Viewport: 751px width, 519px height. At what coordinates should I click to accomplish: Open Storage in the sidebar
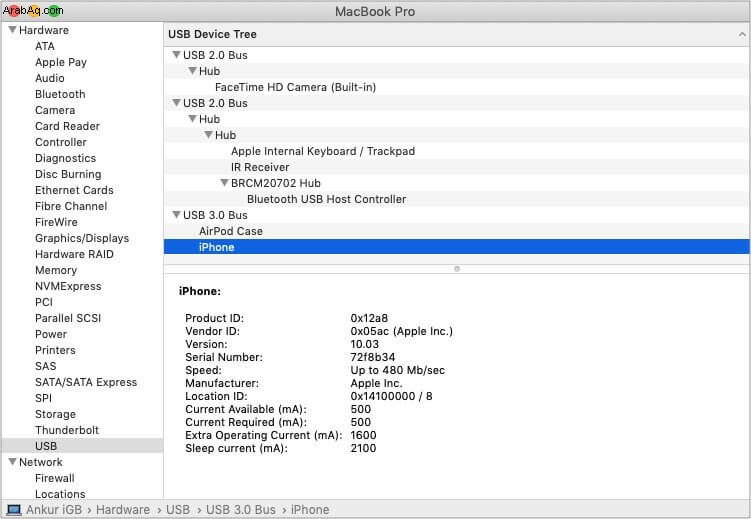(55, 414)
